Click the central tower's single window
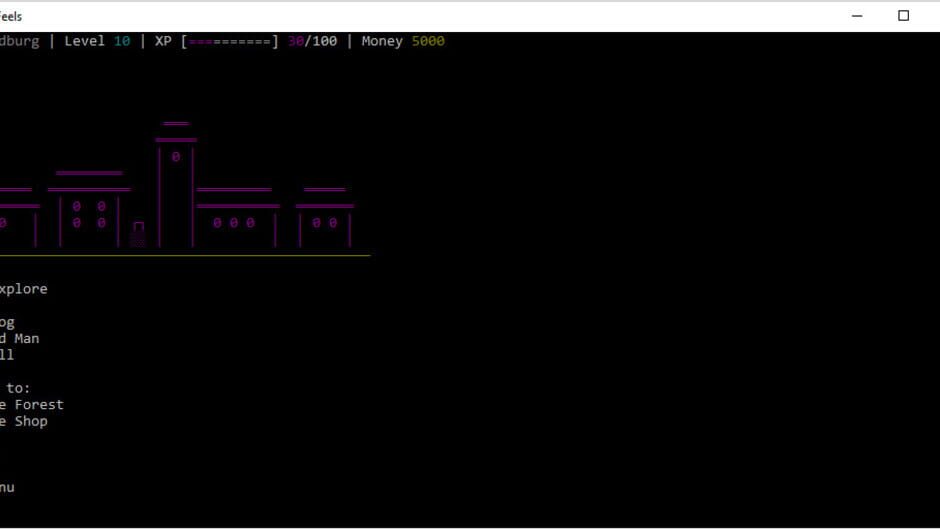The height and width of the screenshot is (529, 940). coord(176,157)
